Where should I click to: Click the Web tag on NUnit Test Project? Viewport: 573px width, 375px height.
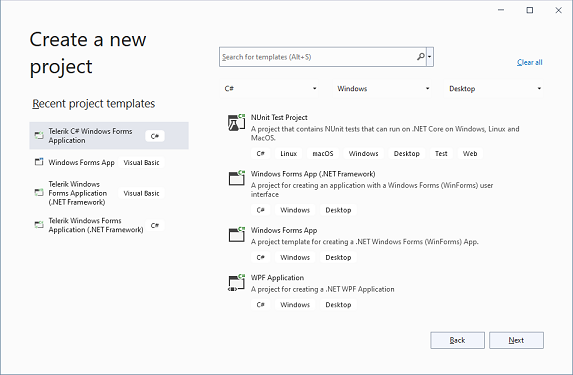pos(470,154)
